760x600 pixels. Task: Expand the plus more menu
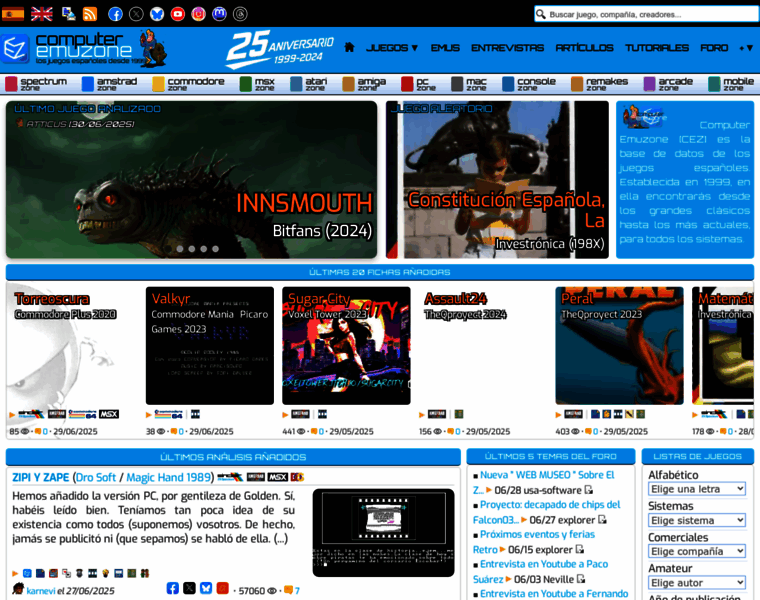[x=745, y=47]
